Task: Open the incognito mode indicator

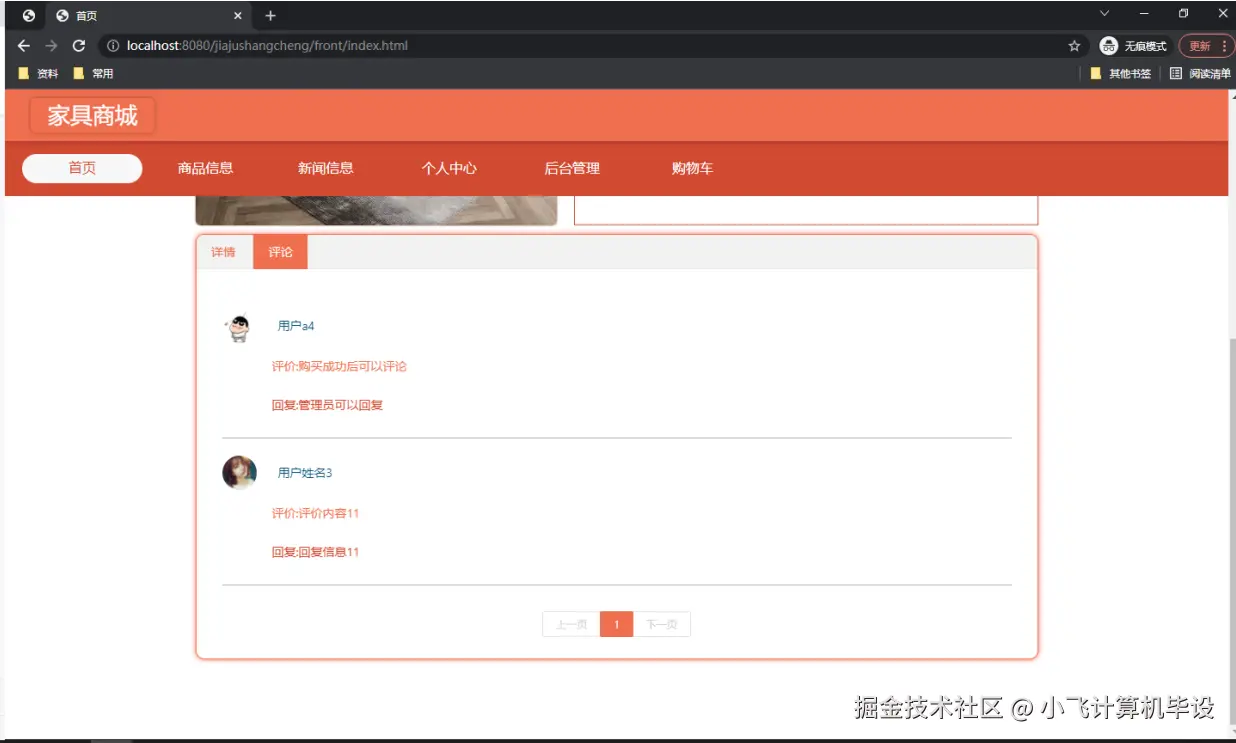Action: click(x=1133, y=46)
